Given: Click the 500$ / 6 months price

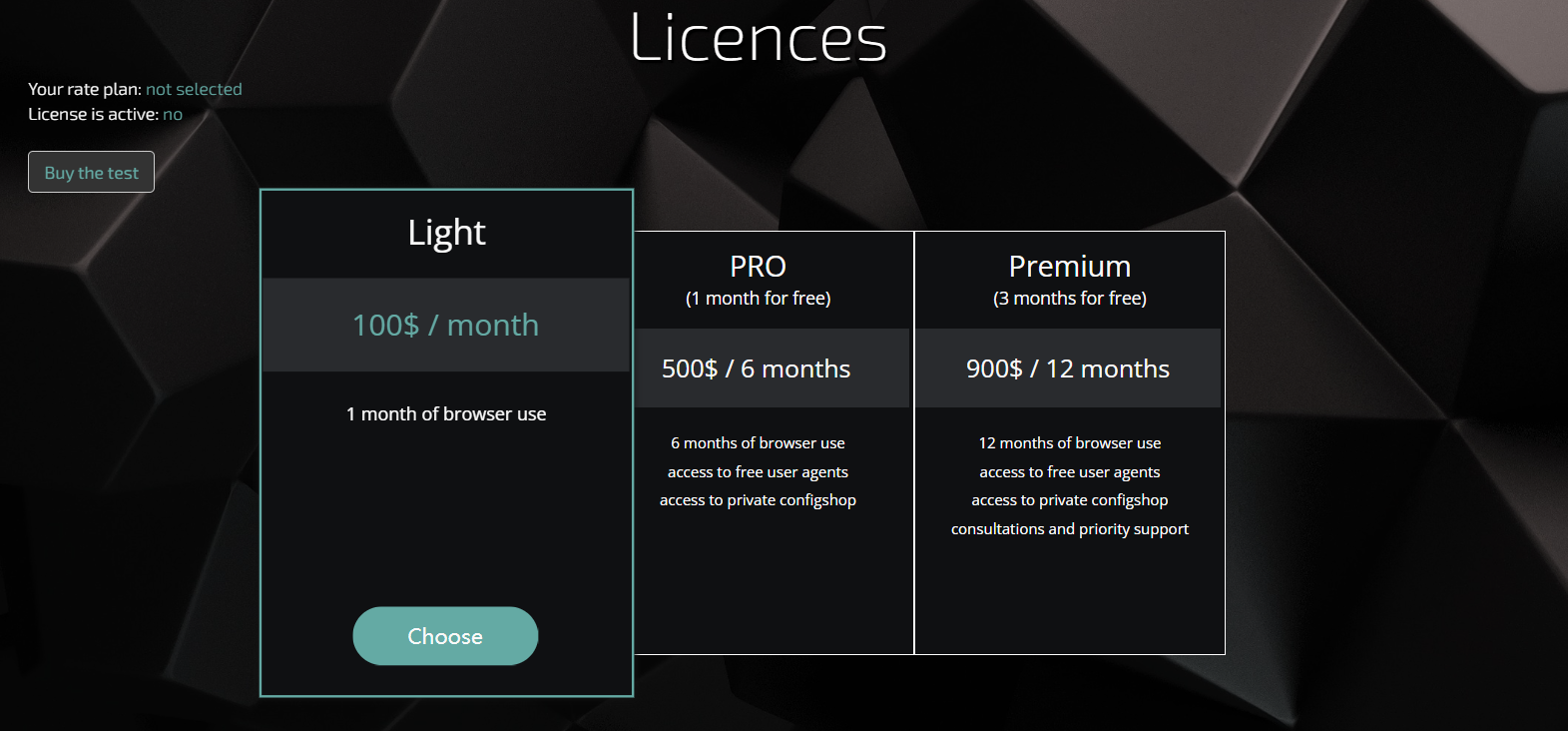Looking at the screenshot, I should click(x=756, y=368).
